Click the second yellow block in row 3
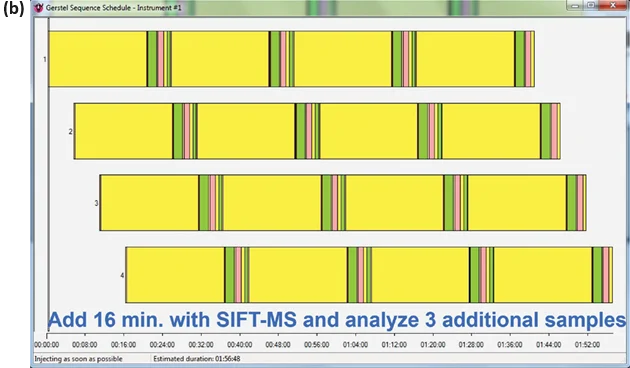 click(x=272, y=202)
